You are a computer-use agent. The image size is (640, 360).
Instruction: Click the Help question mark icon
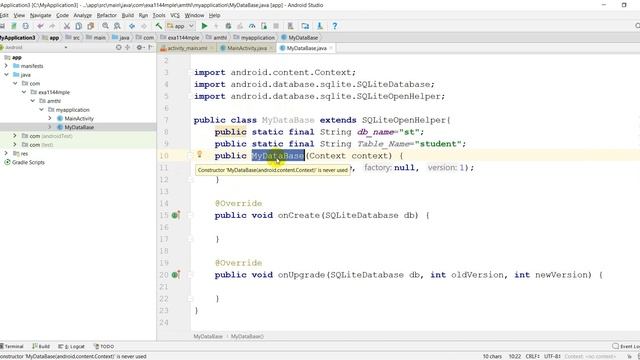335,26
